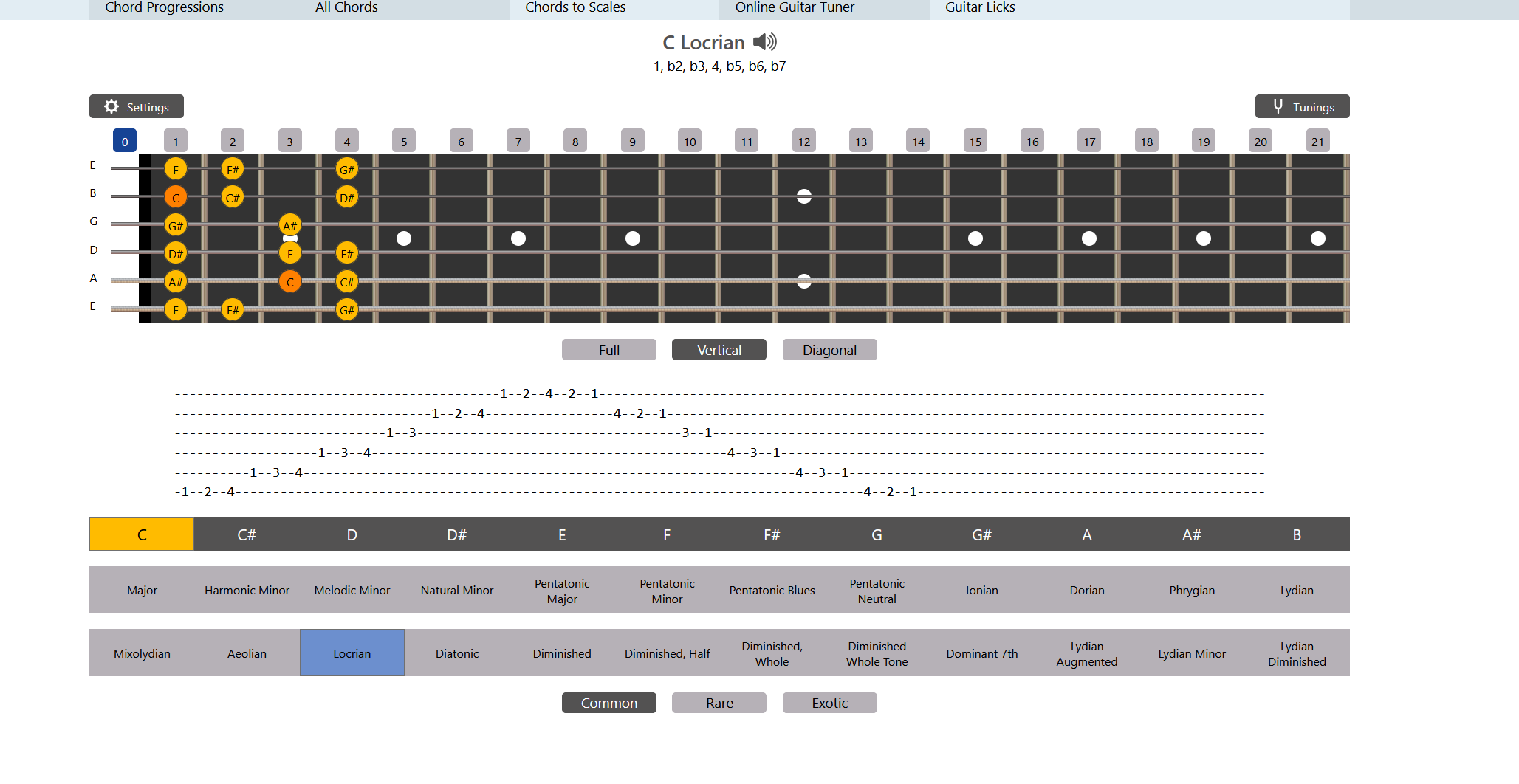Image resolution: width=1519 pixels, height=784 pixels.
Task: Choose the Mixolydian scale
Action: [x=142, y=653]
